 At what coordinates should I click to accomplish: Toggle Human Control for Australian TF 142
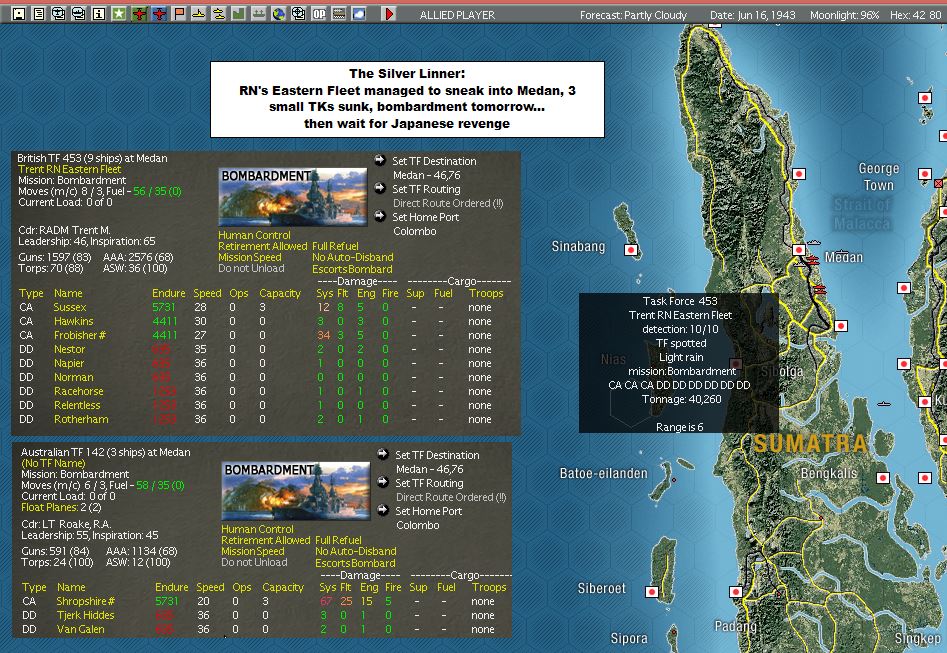click(x=257, y=529)
